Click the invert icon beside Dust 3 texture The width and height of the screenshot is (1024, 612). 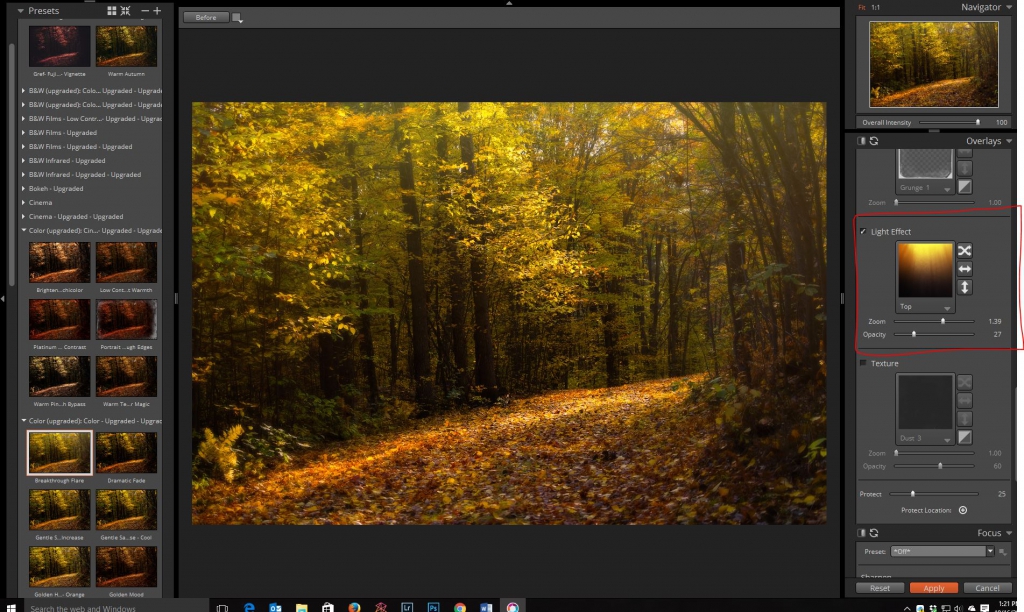click(x=964, y=437)
